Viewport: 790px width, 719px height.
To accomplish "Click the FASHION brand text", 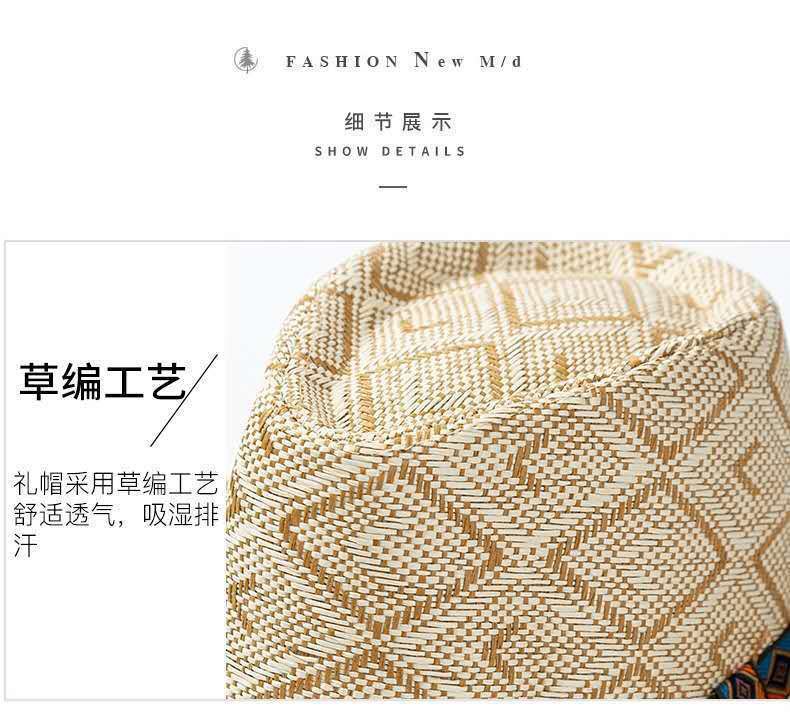I will [342, 62].
